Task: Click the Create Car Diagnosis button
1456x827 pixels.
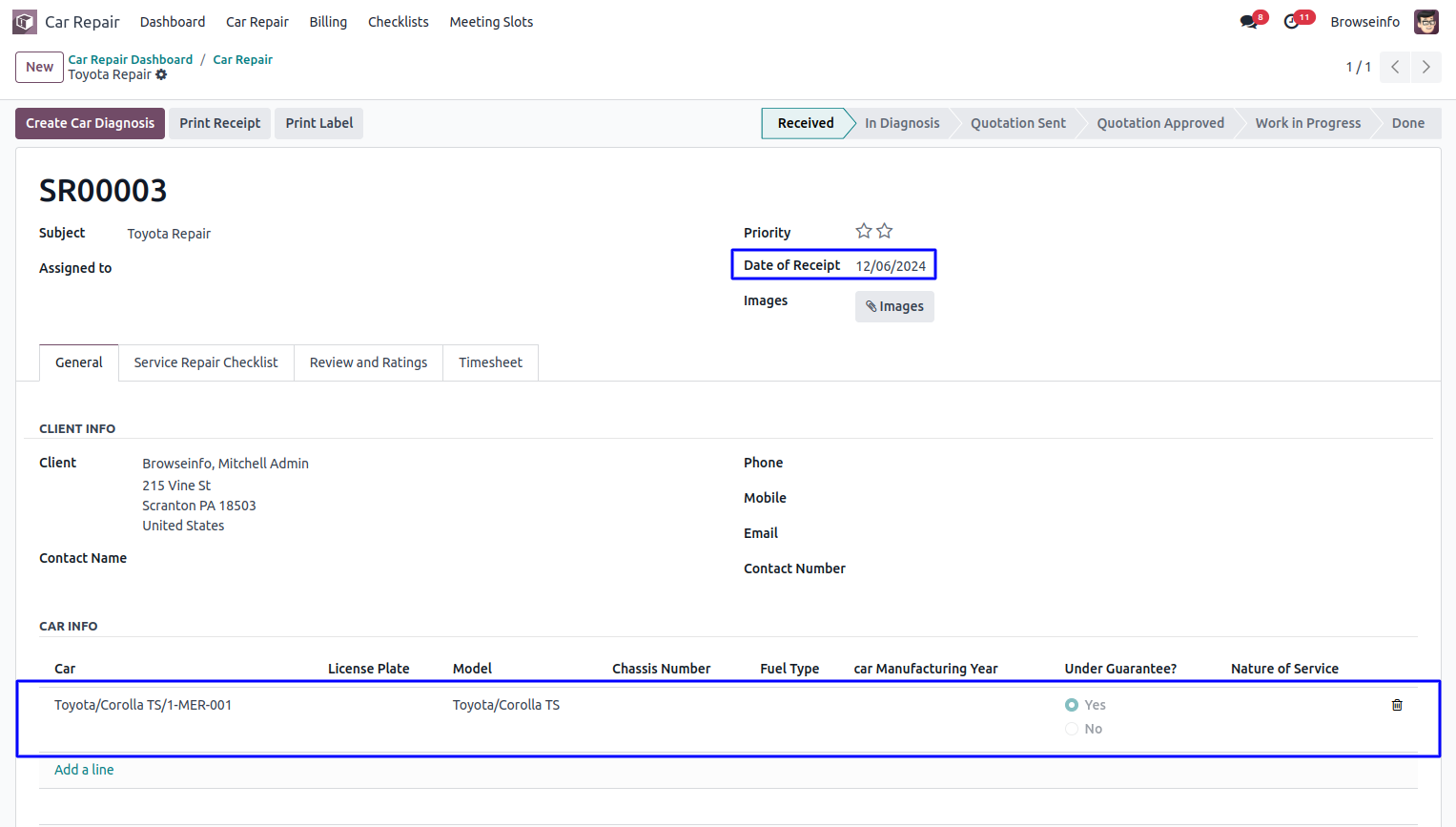Action: [x=90, y=123]
